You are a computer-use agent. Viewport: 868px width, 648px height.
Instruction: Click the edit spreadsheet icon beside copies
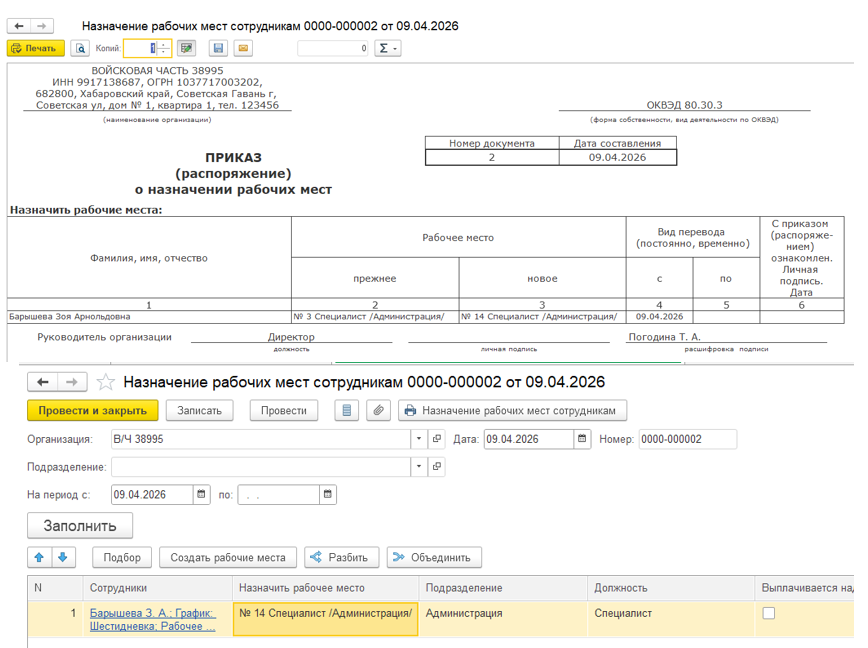[x=187, y=48]
